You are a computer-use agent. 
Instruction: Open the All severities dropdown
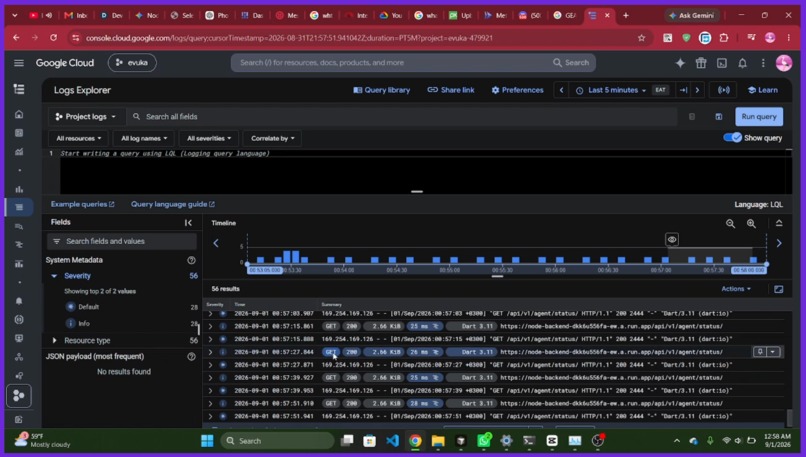pos(209,138)
